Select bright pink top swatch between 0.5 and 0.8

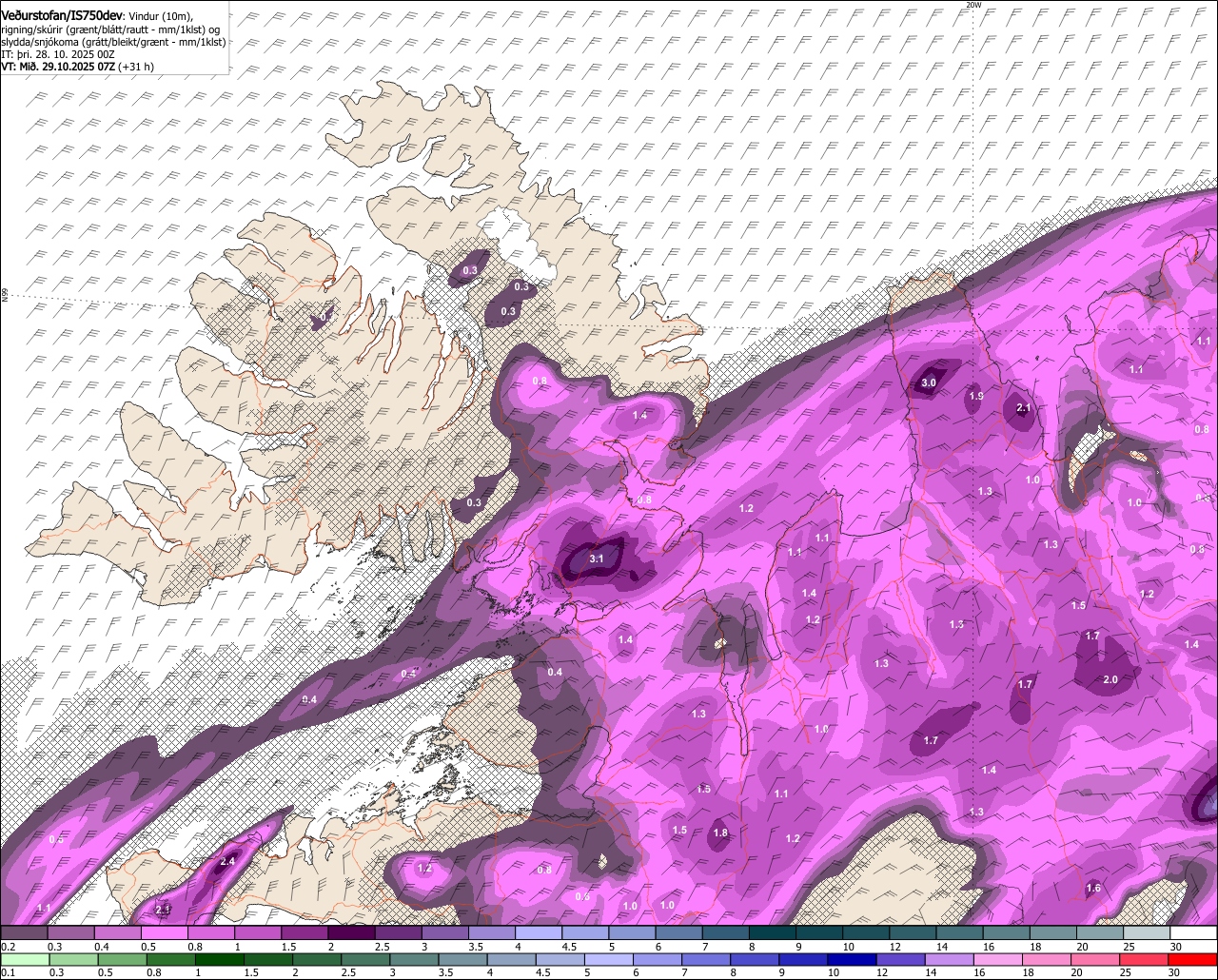164,932
